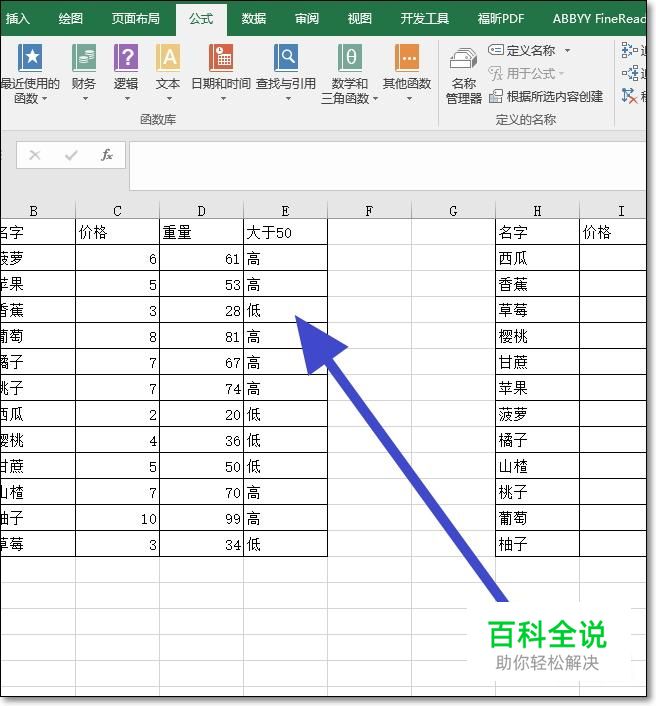
Task: Select 西瓜 in column H
Action: (x=537, y=258)
